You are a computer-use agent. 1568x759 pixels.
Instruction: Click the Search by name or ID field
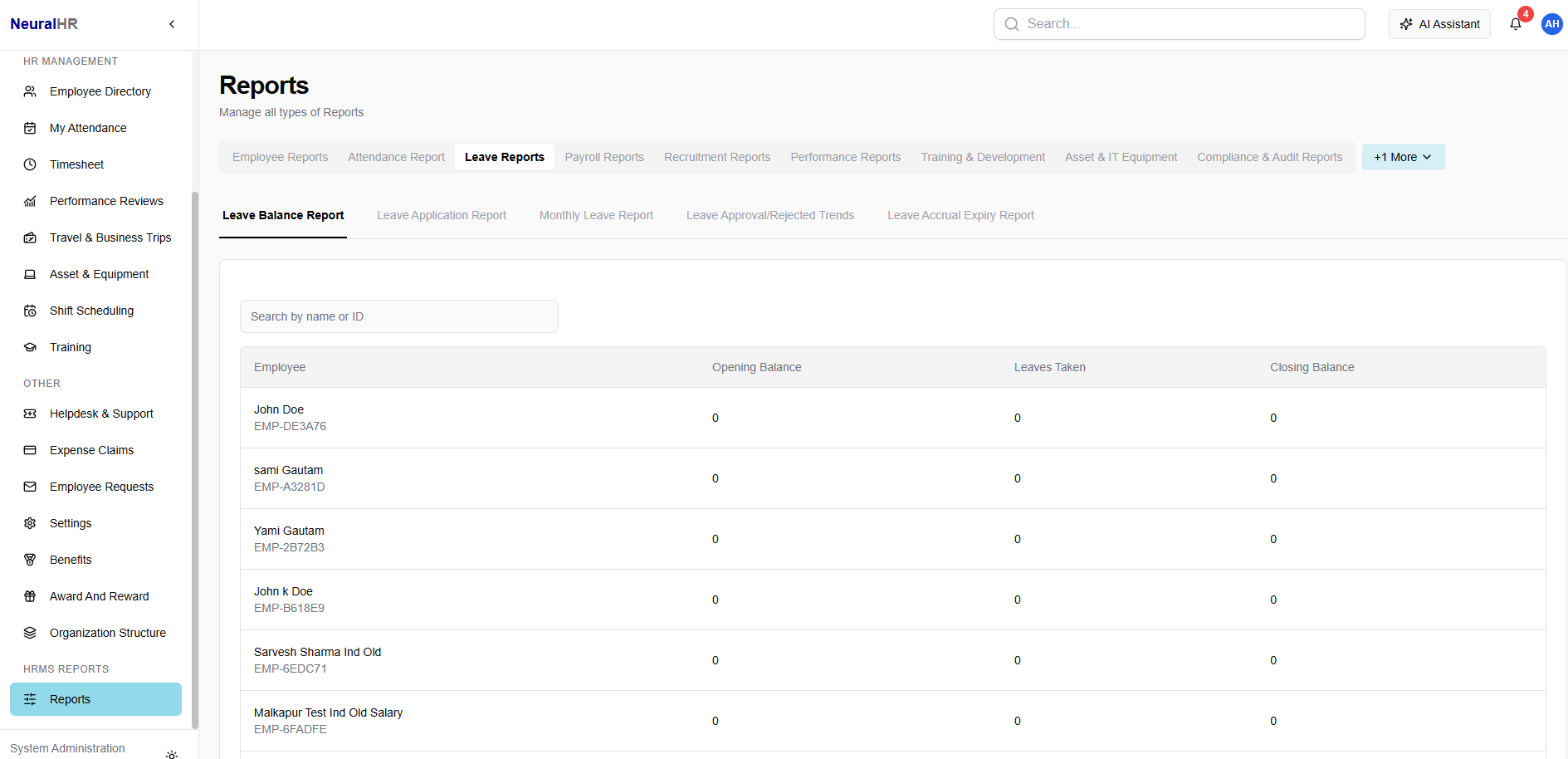click(398, 316)
